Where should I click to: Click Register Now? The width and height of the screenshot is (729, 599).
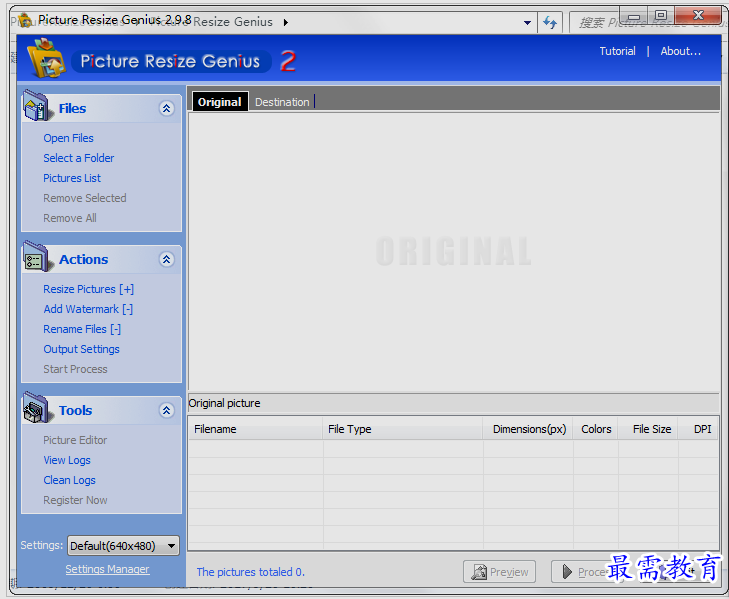pyautogui.click(x=75, y=500)
